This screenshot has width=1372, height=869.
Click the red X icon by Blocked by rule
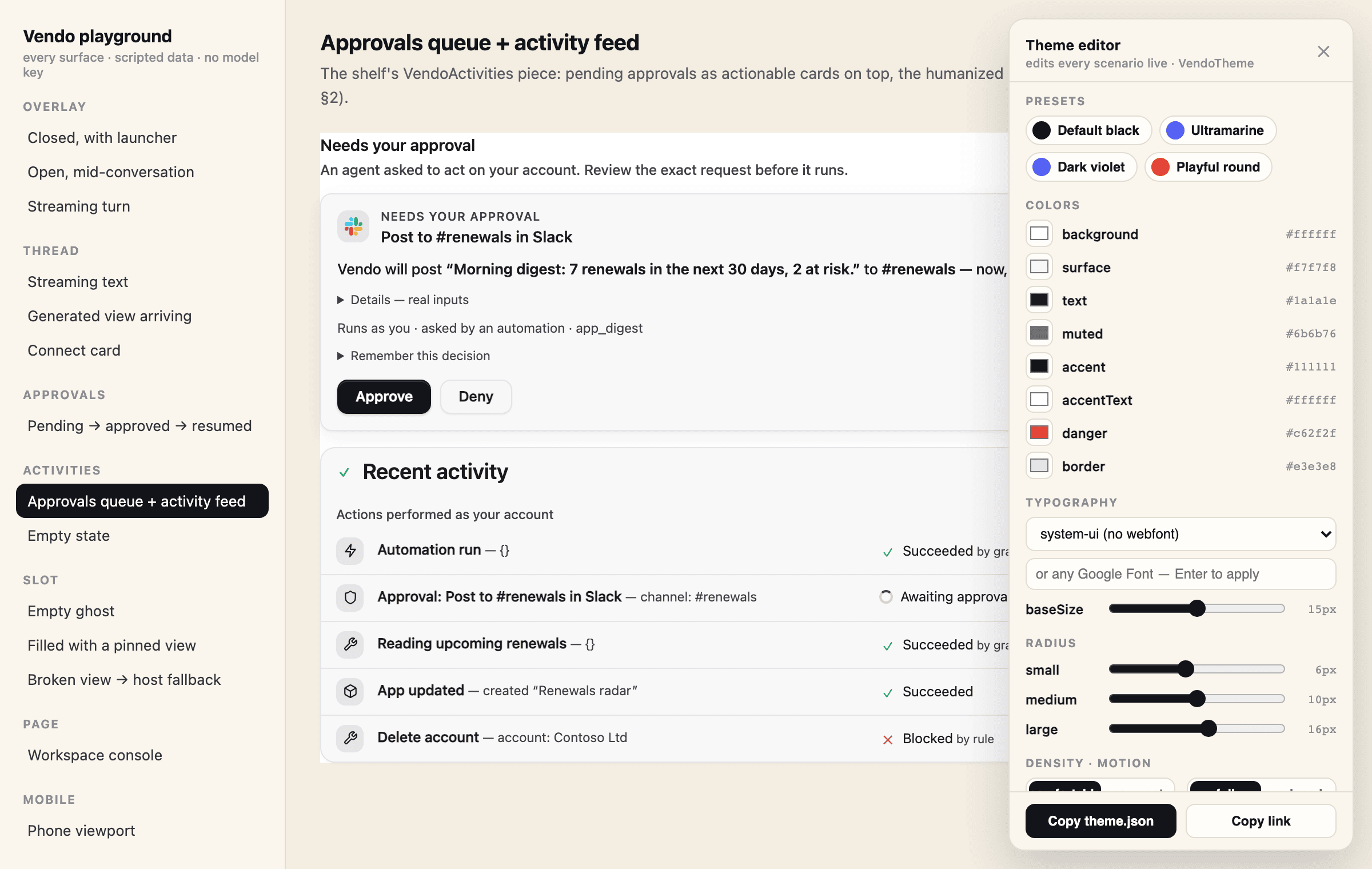tap(888, 740)
